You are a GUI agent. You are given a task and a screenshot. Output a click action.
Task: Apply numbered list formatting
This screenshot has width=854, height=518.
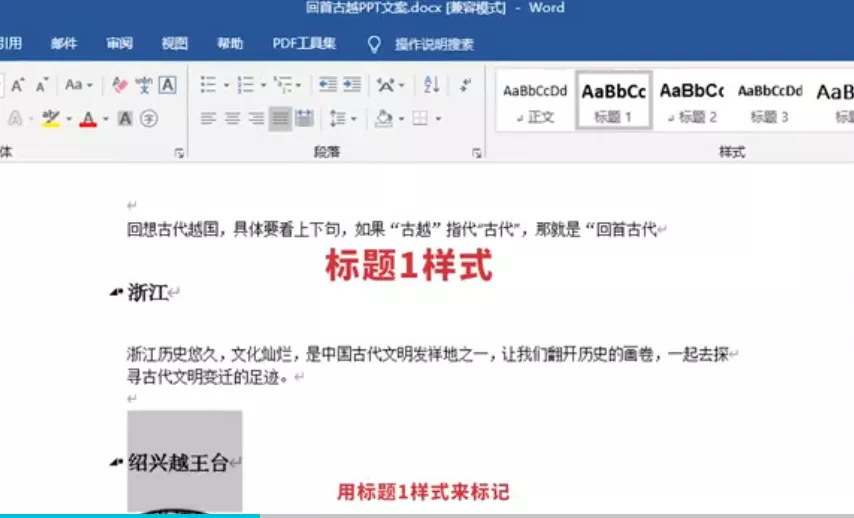246,84
